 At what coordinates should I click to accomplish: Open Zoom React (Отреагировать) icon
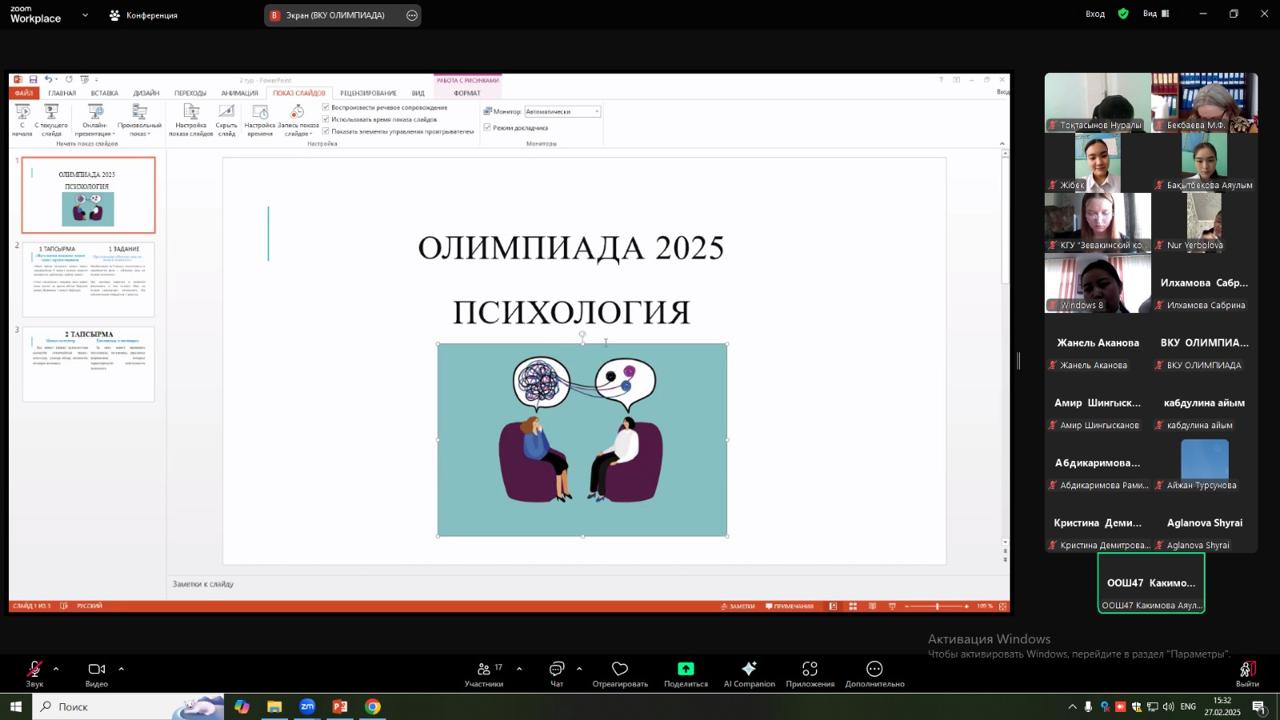[x=619, y=674]
